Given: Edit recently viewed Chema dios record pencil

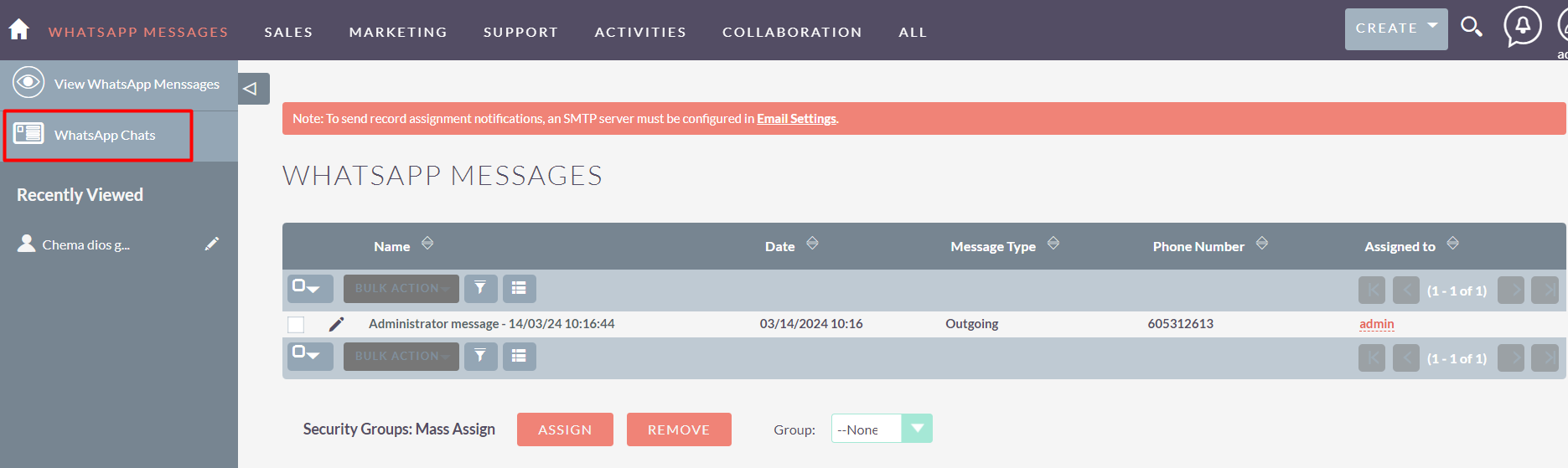Looking at the screenshot, I should (x=212, y=244).
